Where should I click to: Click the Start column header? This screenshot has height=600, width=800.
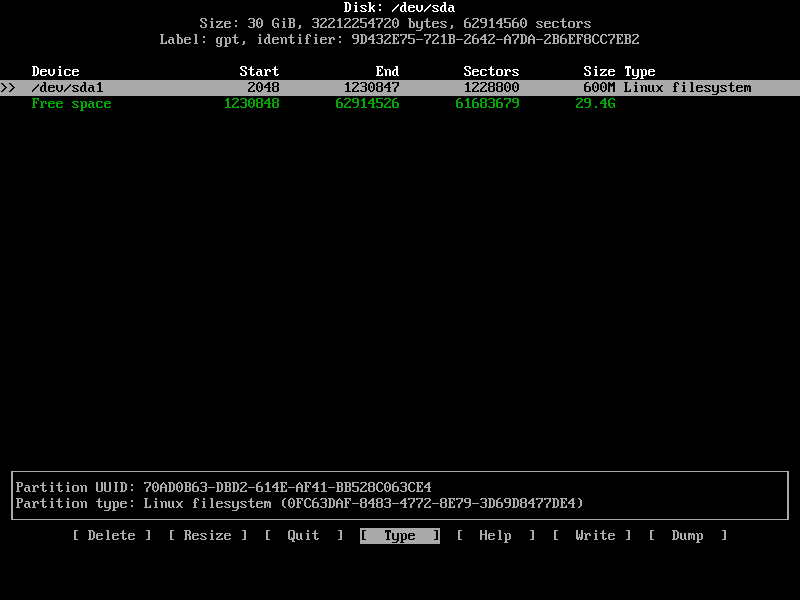pos(259,71)
